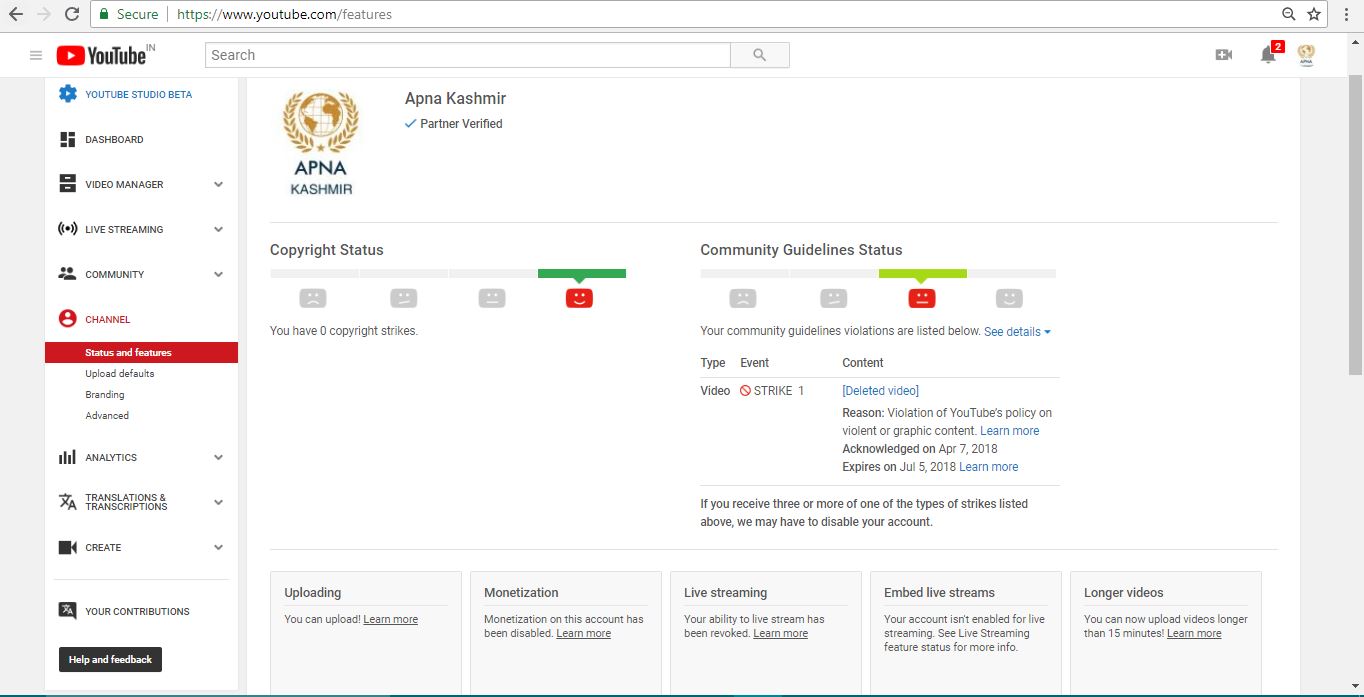1364x697 pixels.
Task: Click the Create video camera icon
Action: pos(67,547)
